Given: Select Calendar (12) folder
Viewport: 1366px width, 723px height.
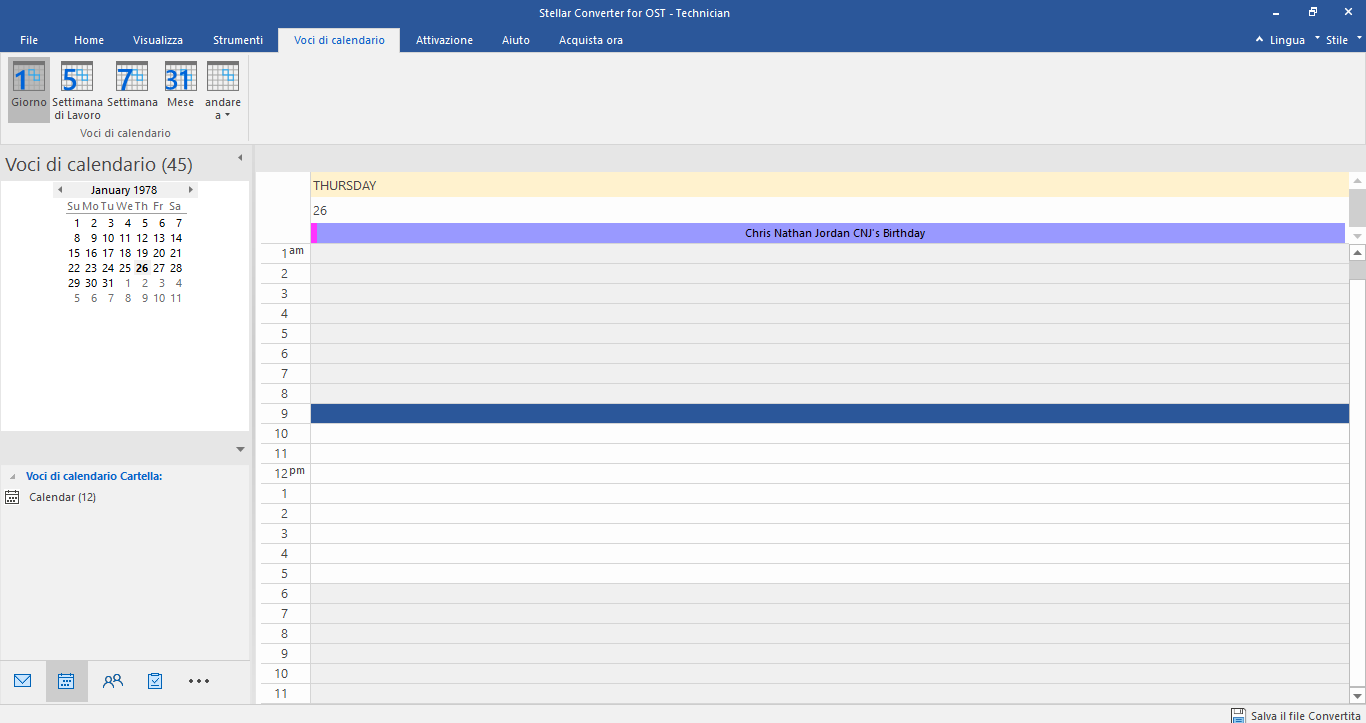Looking at the screenshot, I should coord(62,497).
